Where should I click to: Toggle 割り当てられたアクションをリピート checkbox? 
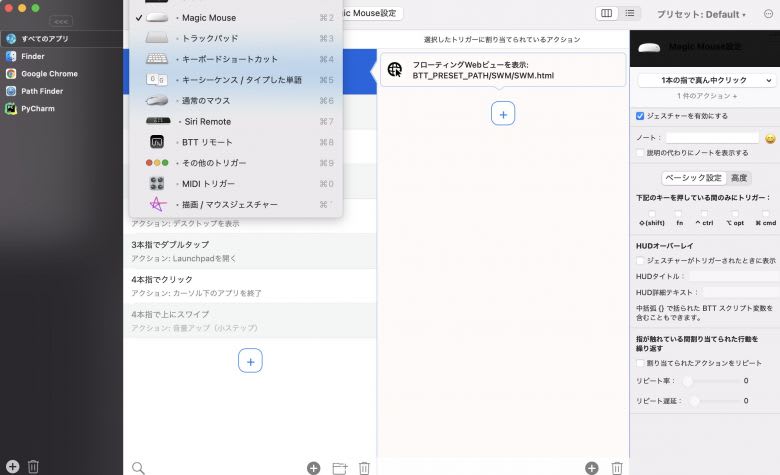(640, 363)
